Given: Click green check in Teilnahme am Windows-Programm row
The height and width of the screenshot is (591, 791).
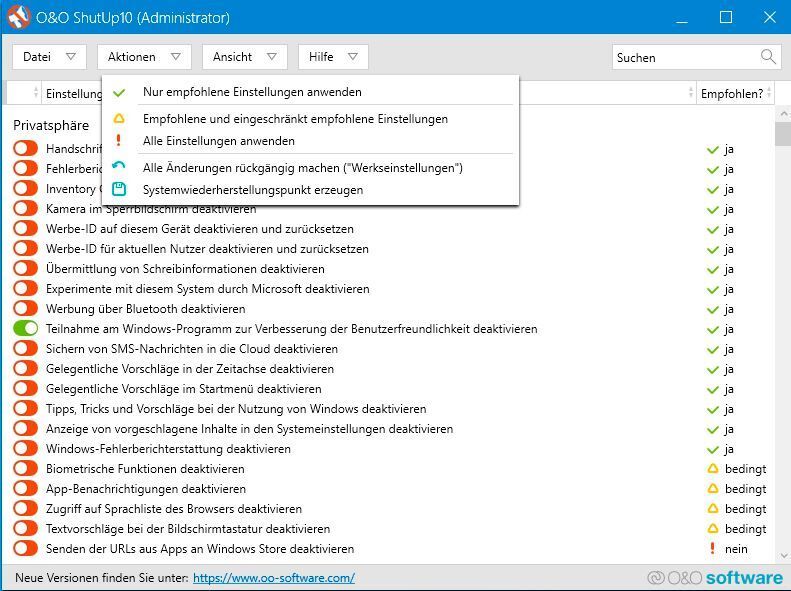Looking at the screenshot, I should [x=712, y=330].
